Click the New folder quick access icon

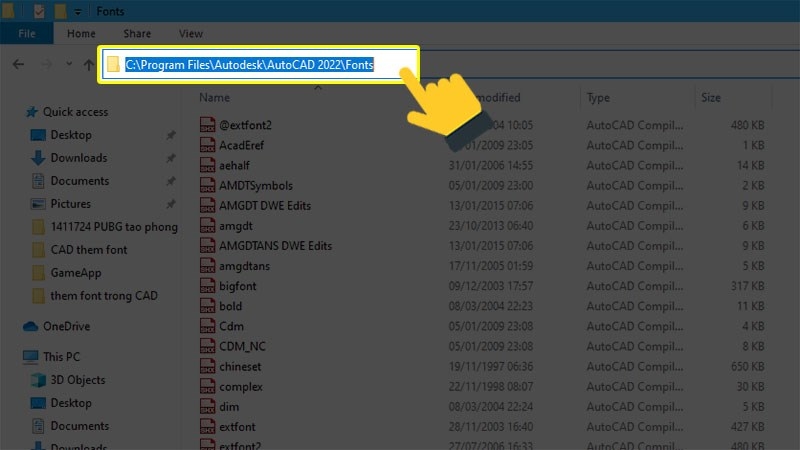click(60, 11)
